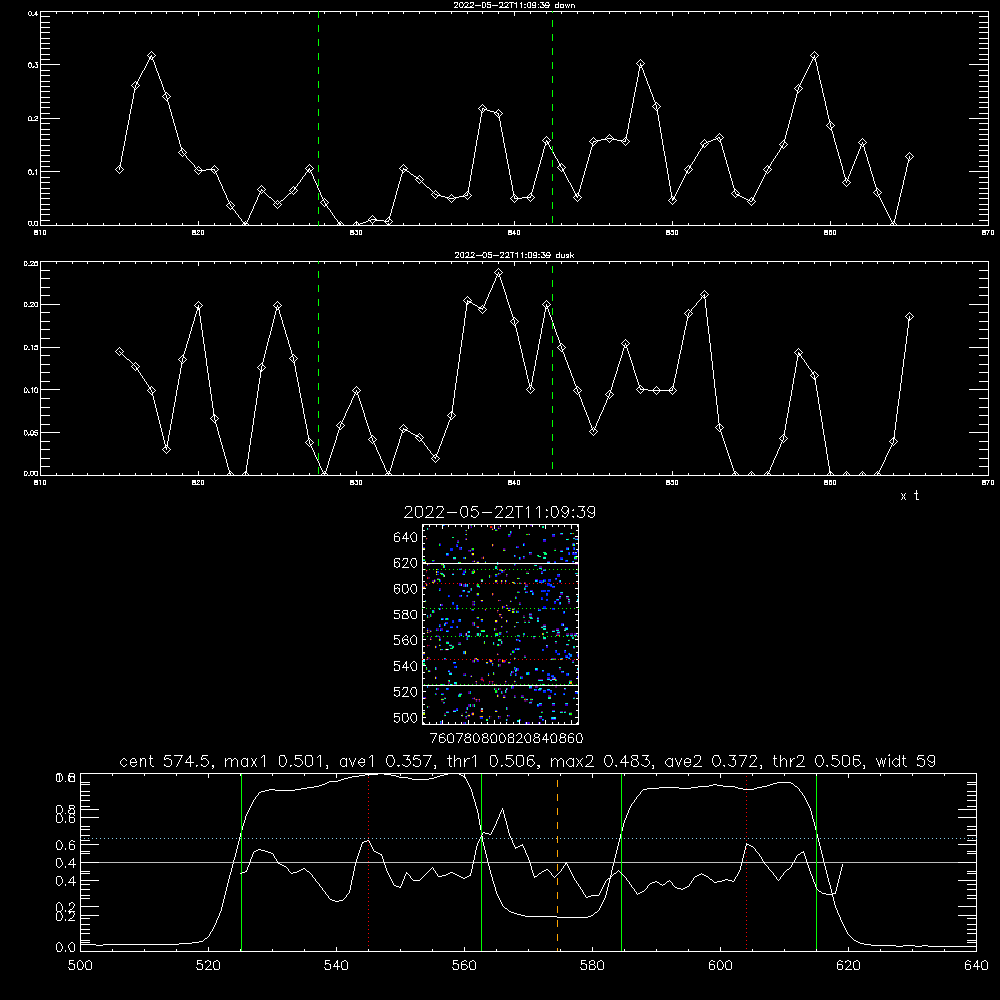
Task: Click the '600' tick label on bottom plot x-axis
Action: click(721, 966)
